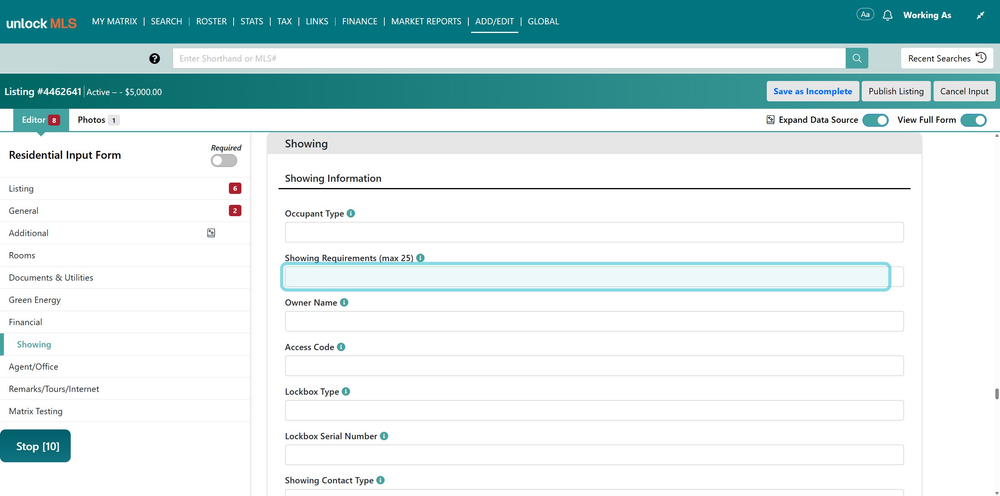Click the unlock MLS logo
This screenshot has width=1000, height=496.
tap(41, 24)
